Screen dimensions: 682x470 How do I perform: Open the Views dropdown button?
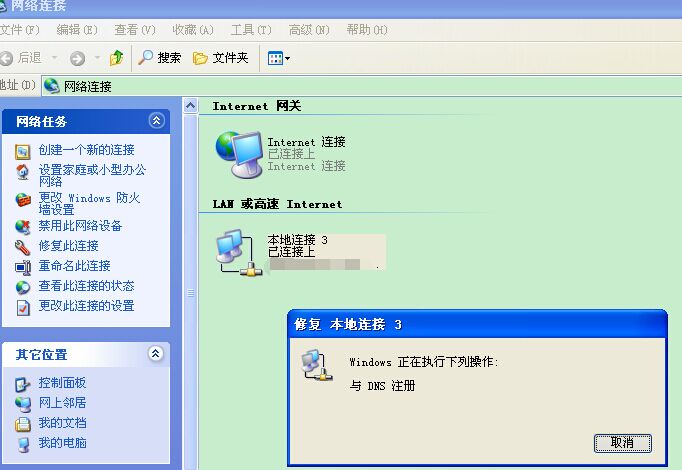pos(279,58)
